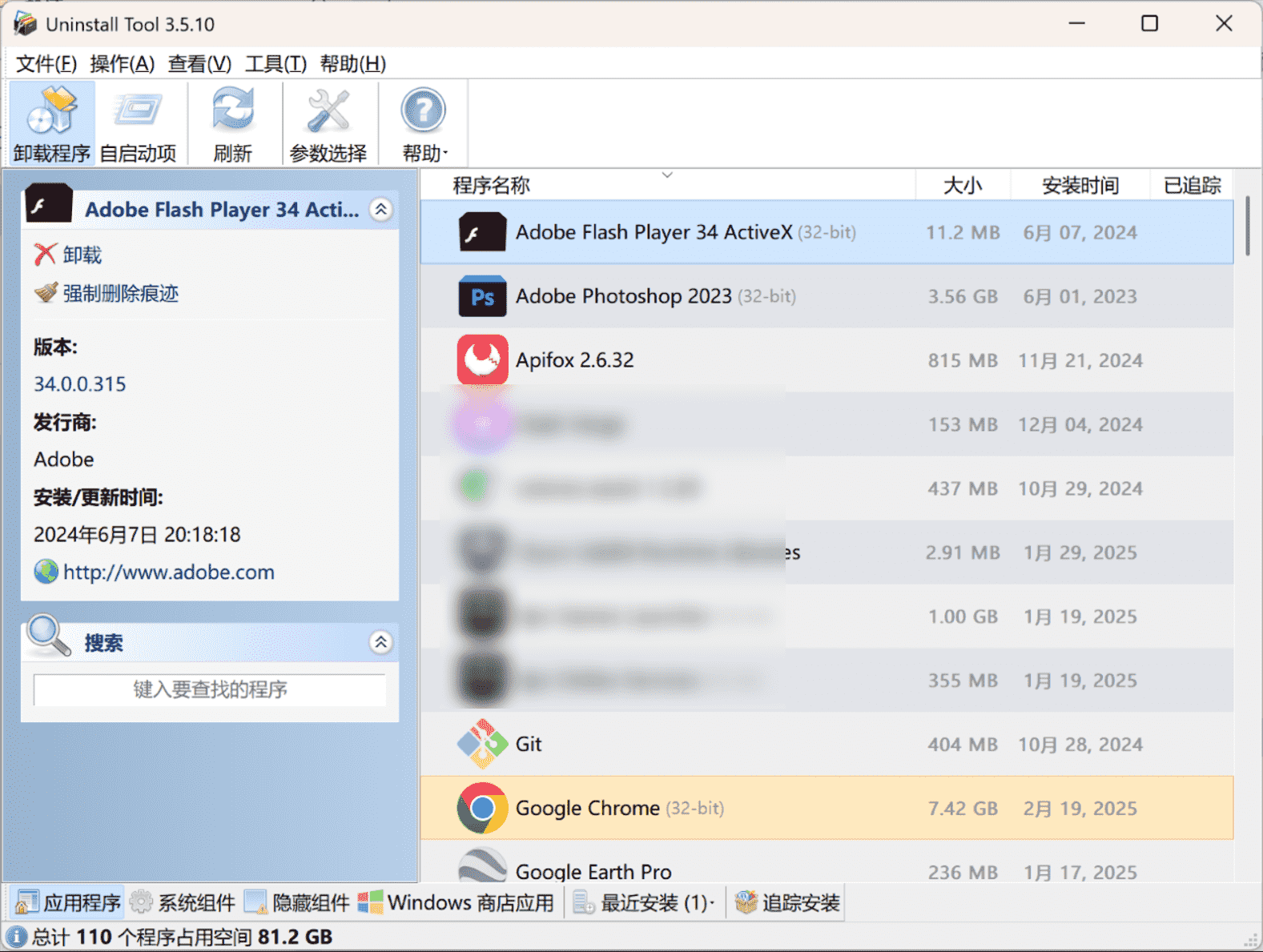
Task: Open the 查看(V) menu
Action: [x=199, y=63]
